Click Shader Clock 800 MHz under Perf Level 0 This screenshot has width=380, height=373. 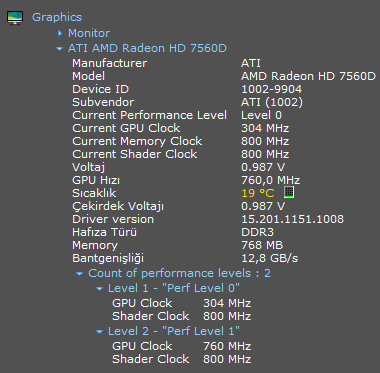[227, 316]
